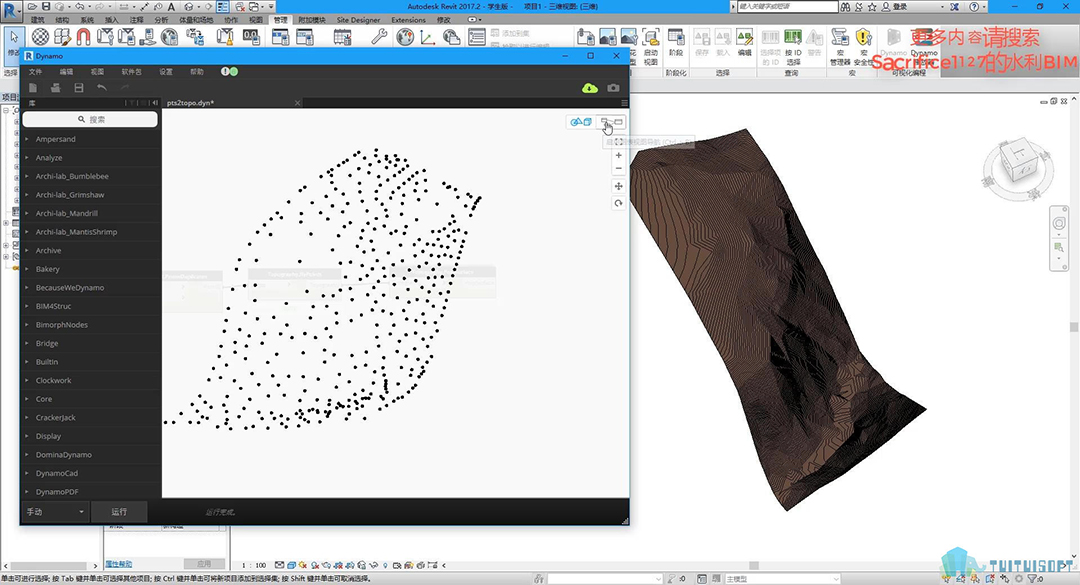
Task: Click the library 搜索 search field
Action: point(90,119)
